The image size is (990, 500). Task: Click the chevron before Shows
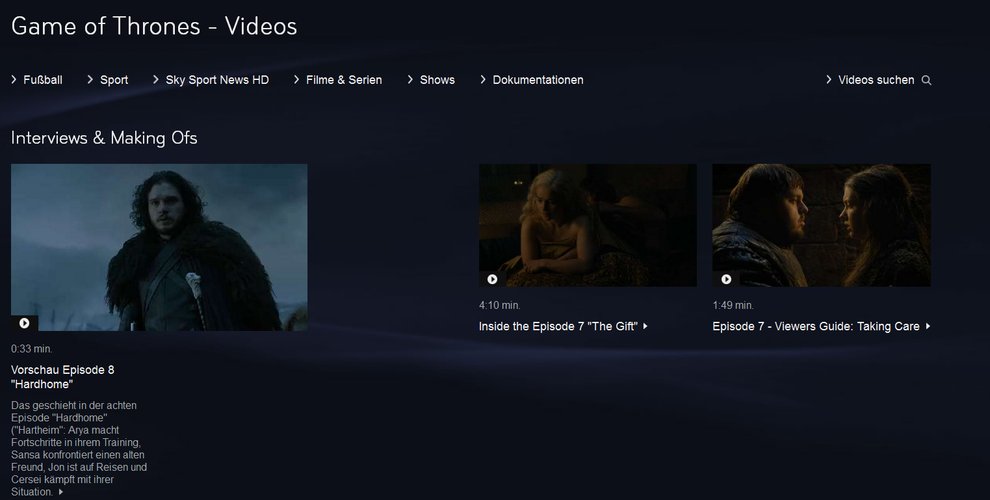point(410,80)
